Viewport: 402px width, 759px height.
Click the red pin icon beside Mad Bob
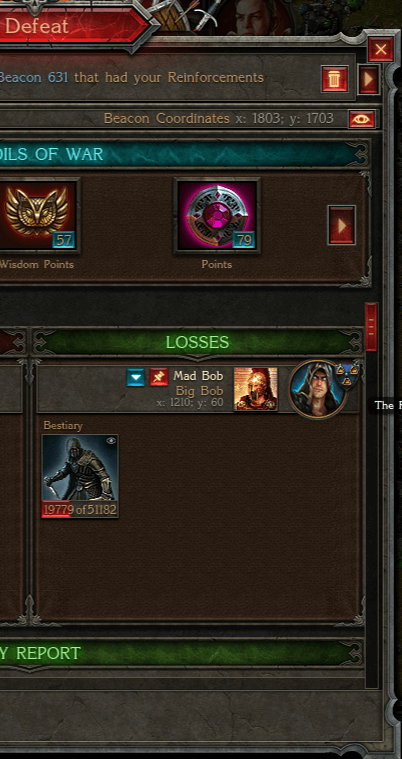point(159,378)
